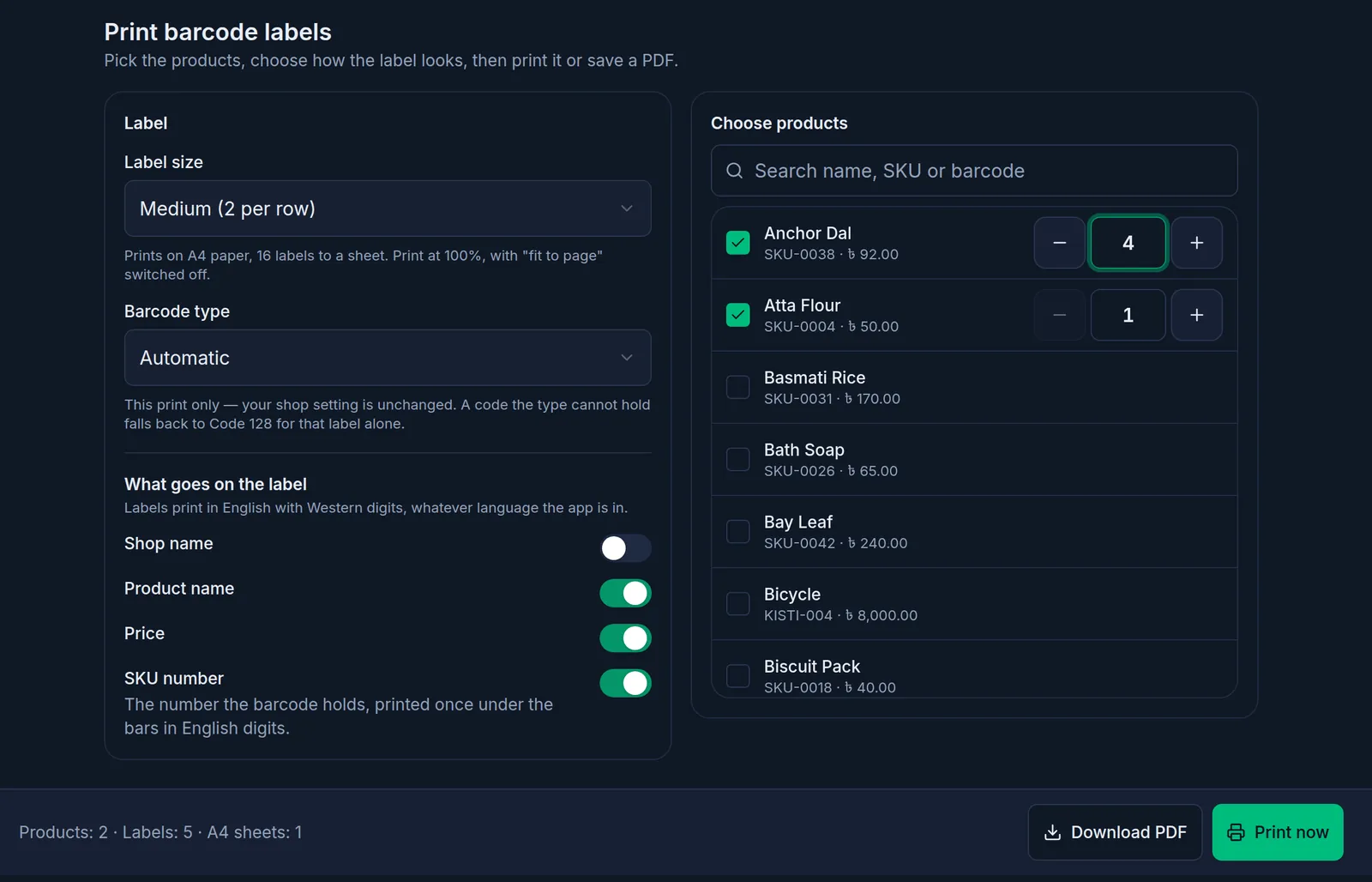Click the Bath Soap product name

[804, 450]
